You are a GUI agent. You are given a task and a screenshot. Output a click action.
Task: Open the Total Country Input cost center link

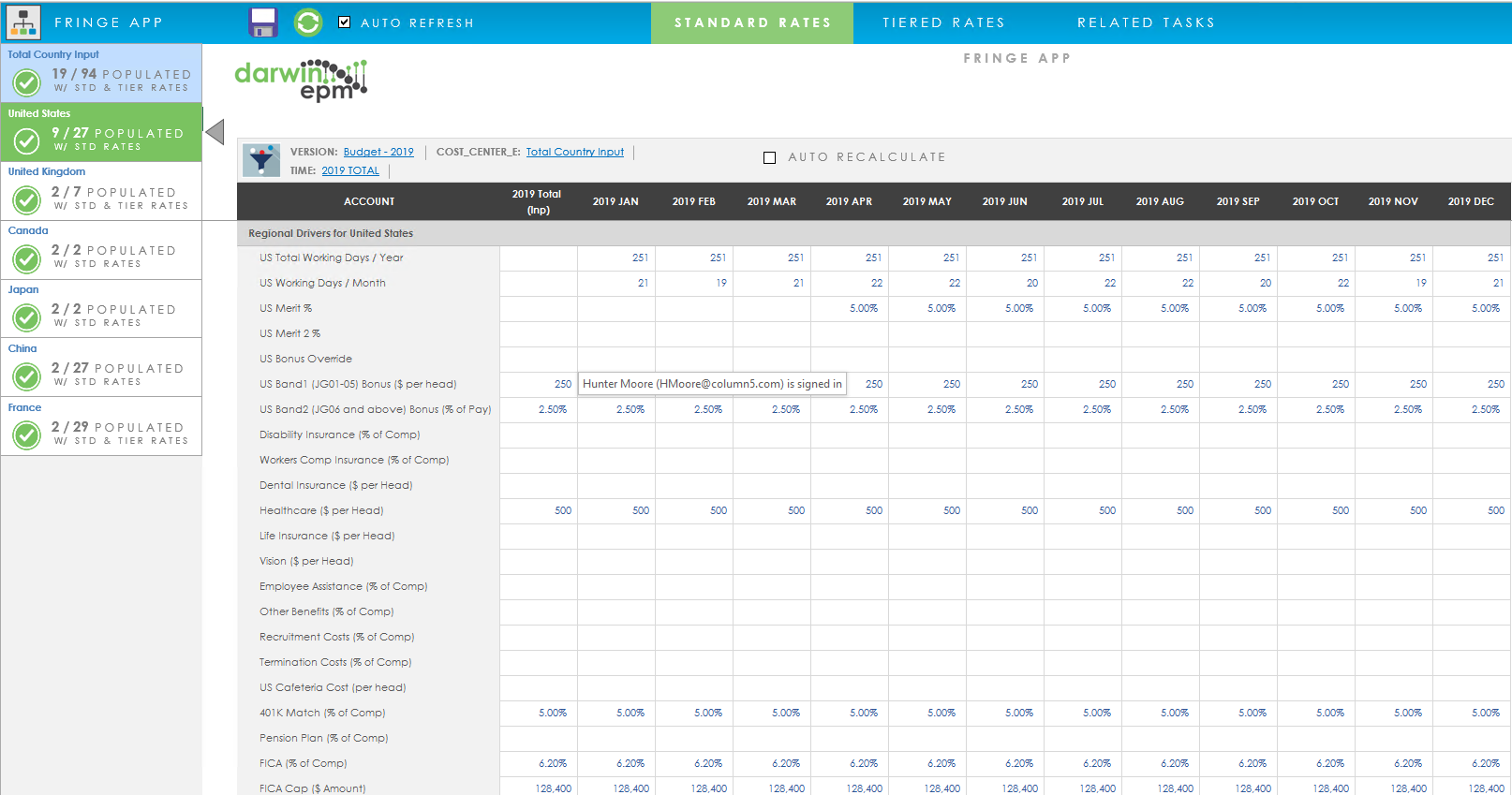coord(575,152)
